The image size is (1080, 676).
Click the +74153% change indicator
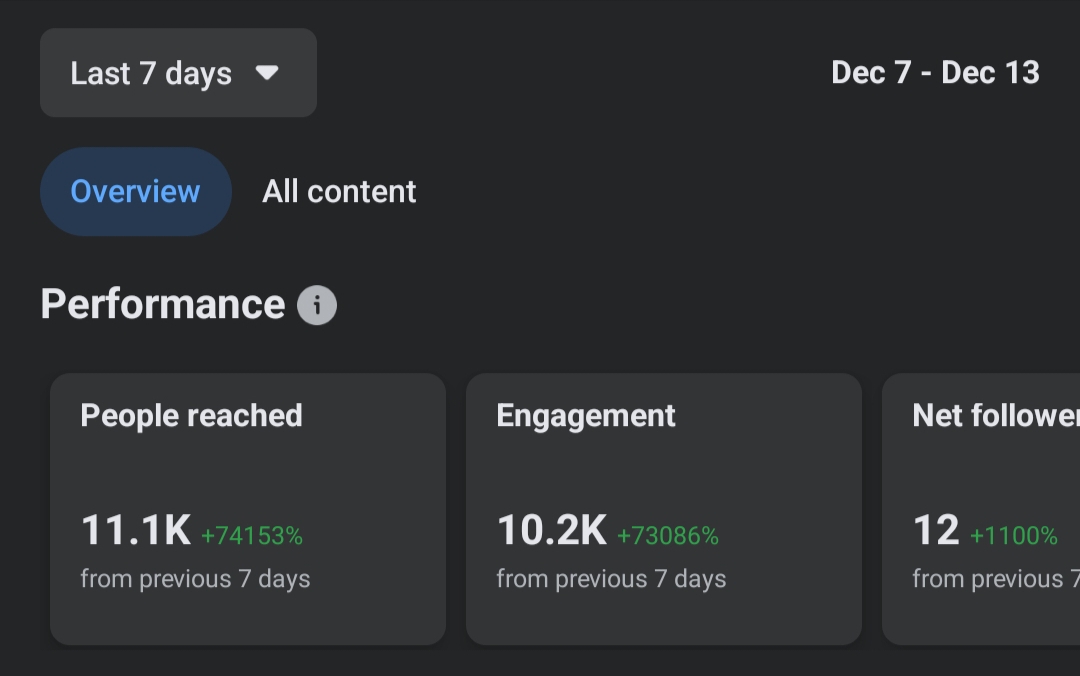[252, 536]
